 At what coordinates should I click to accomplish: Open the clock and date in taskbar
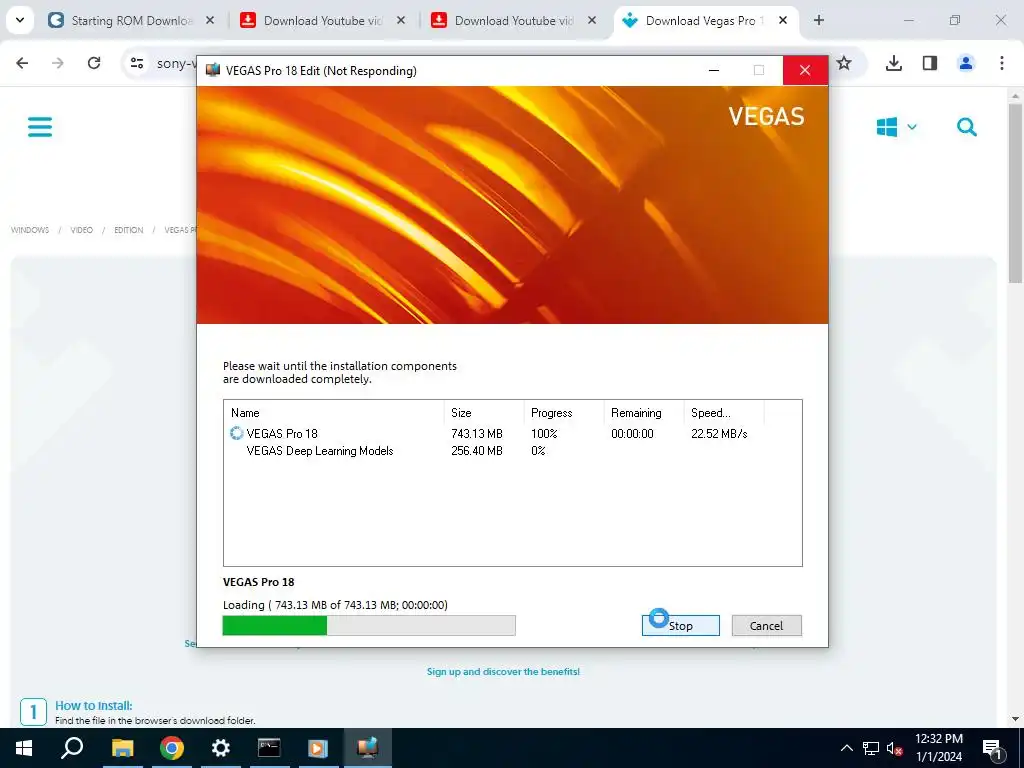click(x=938, y=748)
